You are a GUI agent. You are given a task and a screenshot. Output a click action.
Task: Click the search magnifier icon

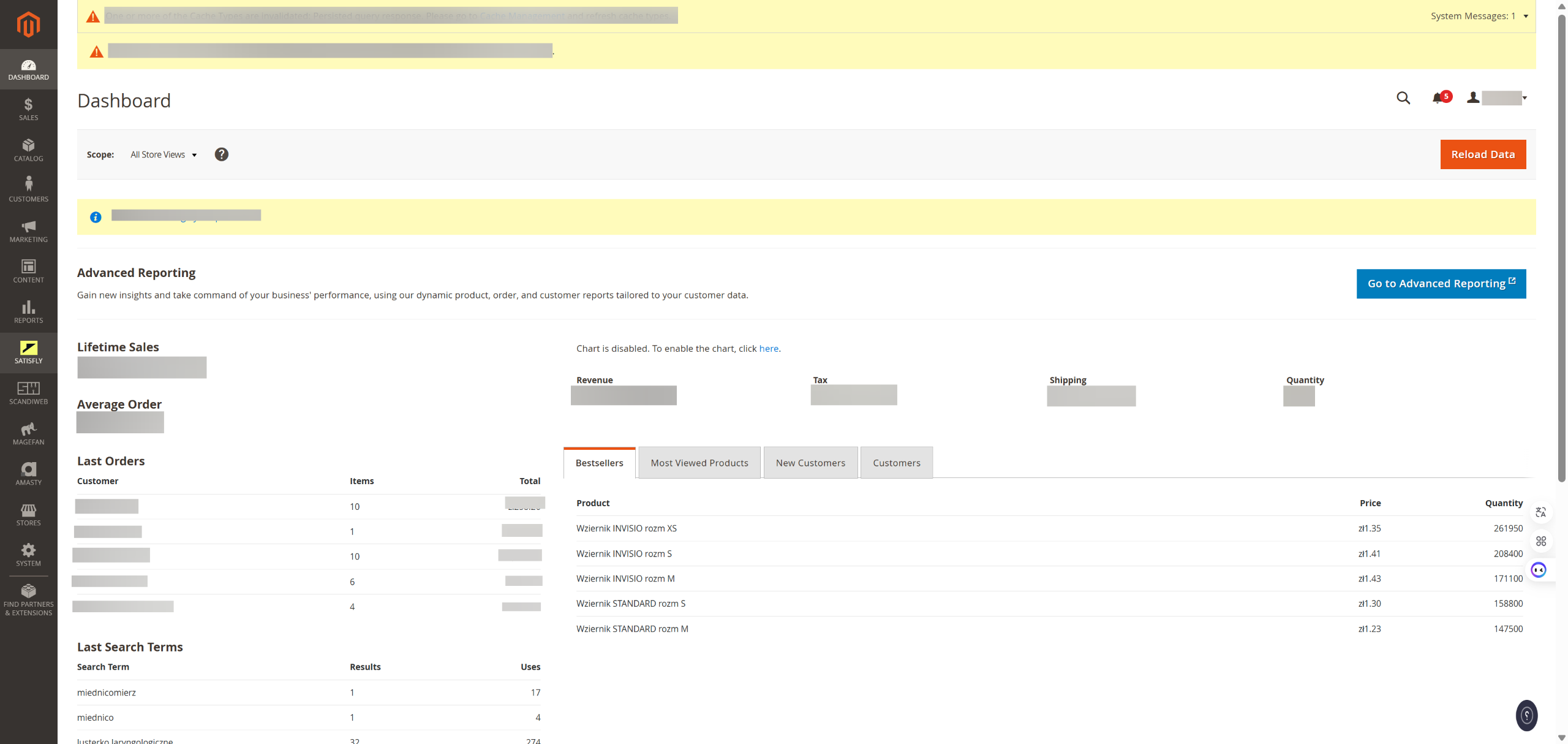pyautogui.click(x=1403, y=98)
